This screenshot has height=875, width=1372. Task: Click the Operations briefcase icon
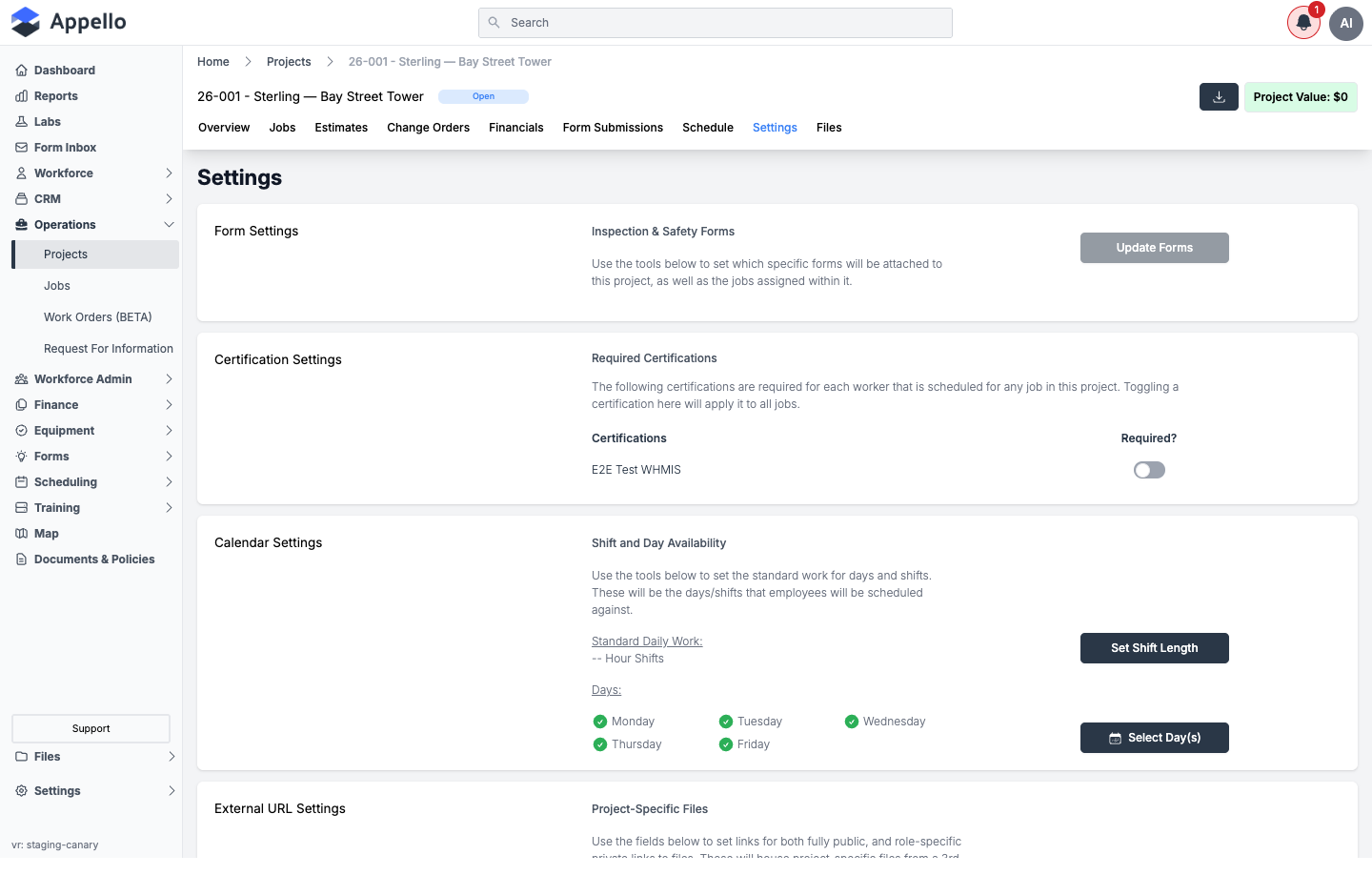point(21,225)
